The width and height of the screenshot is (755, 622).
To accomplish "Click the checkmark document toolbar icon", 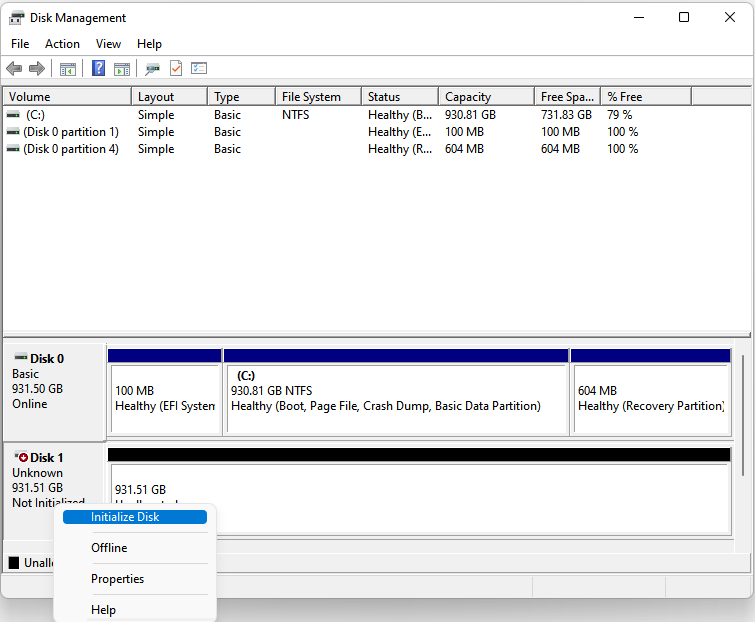I will click(176, 69).
